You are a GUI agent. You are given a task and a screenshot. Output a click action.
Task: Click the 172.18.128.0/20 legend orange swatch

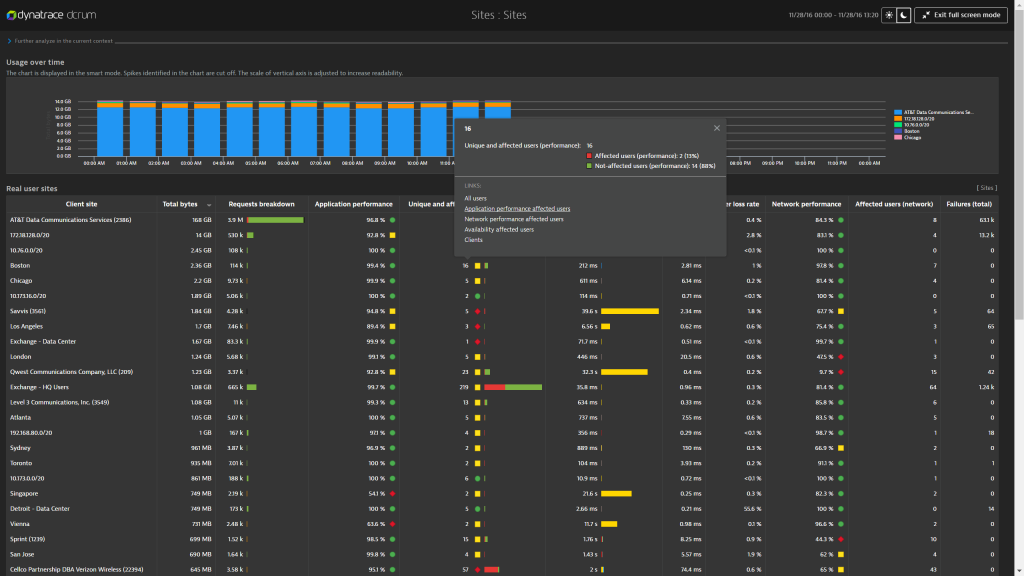(x=898, y=119)
